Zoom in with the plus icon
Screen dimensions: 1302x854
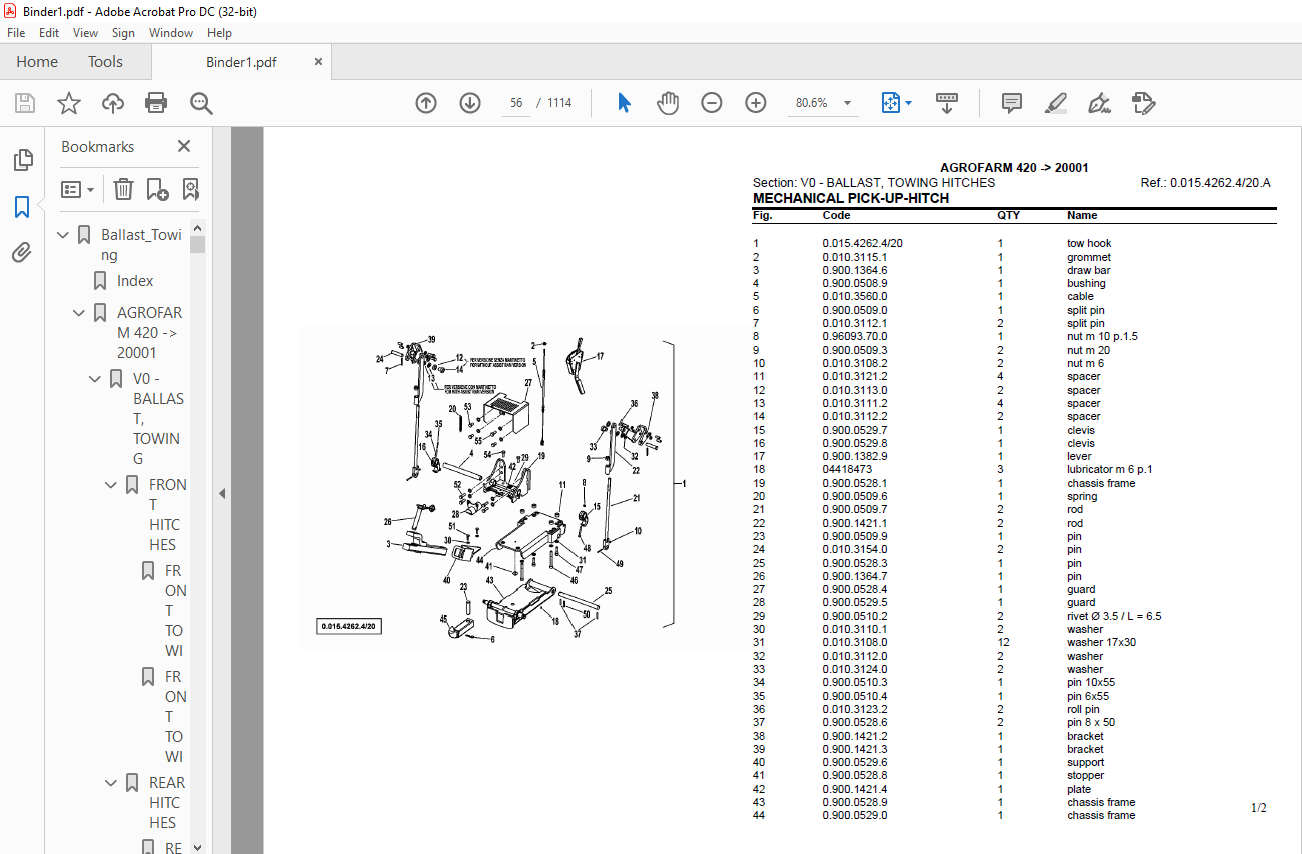[756, 103]
